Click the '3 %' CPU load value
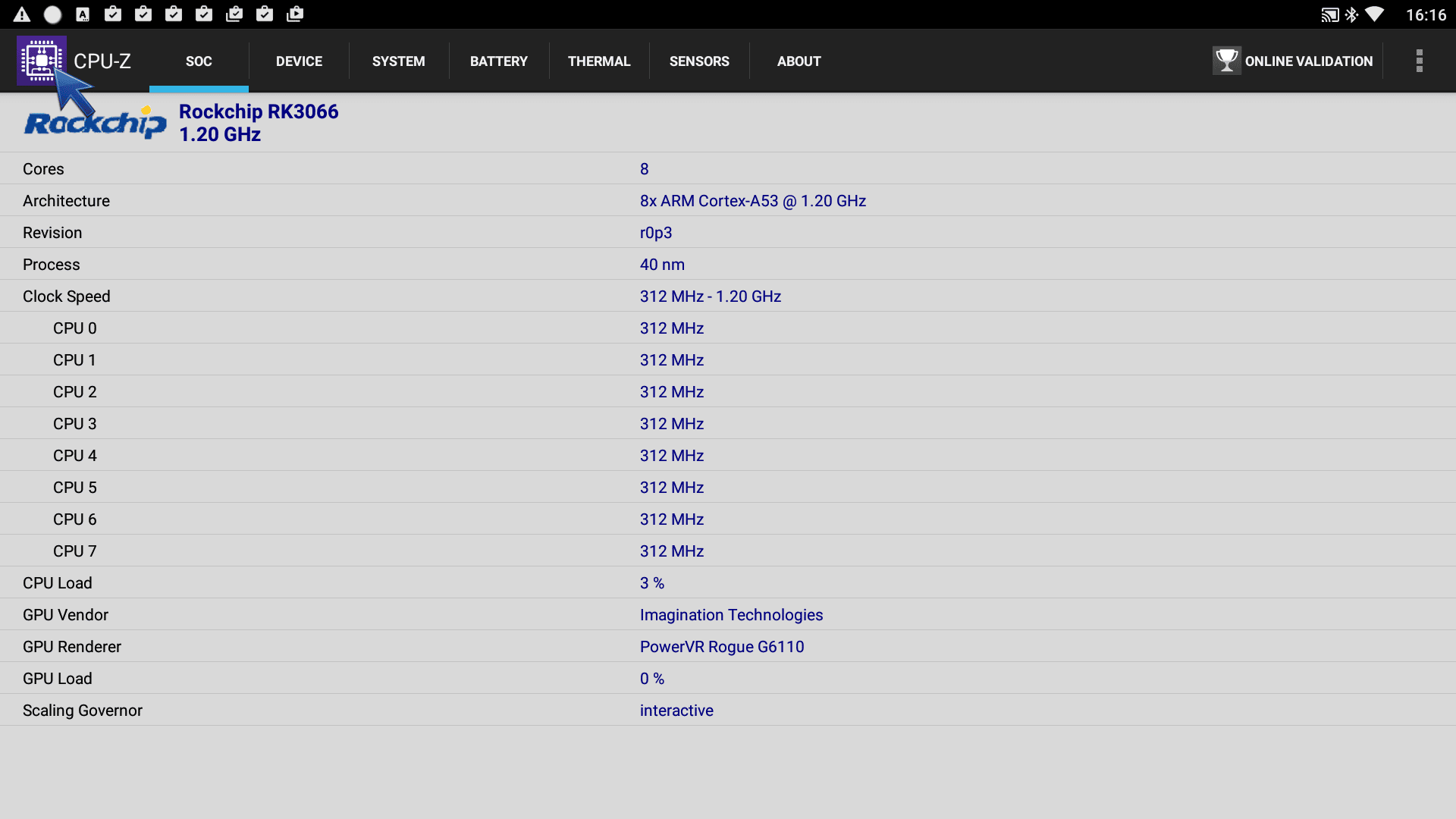The image size is (1456, 819). (651, 583)
